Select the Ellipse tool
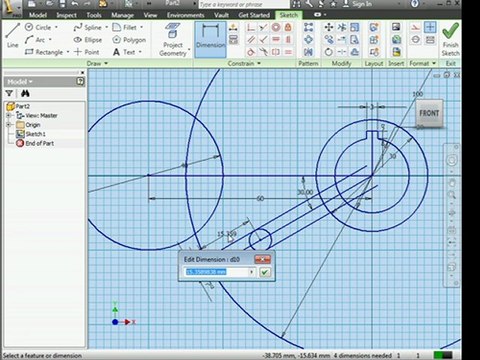 (88, 40)
